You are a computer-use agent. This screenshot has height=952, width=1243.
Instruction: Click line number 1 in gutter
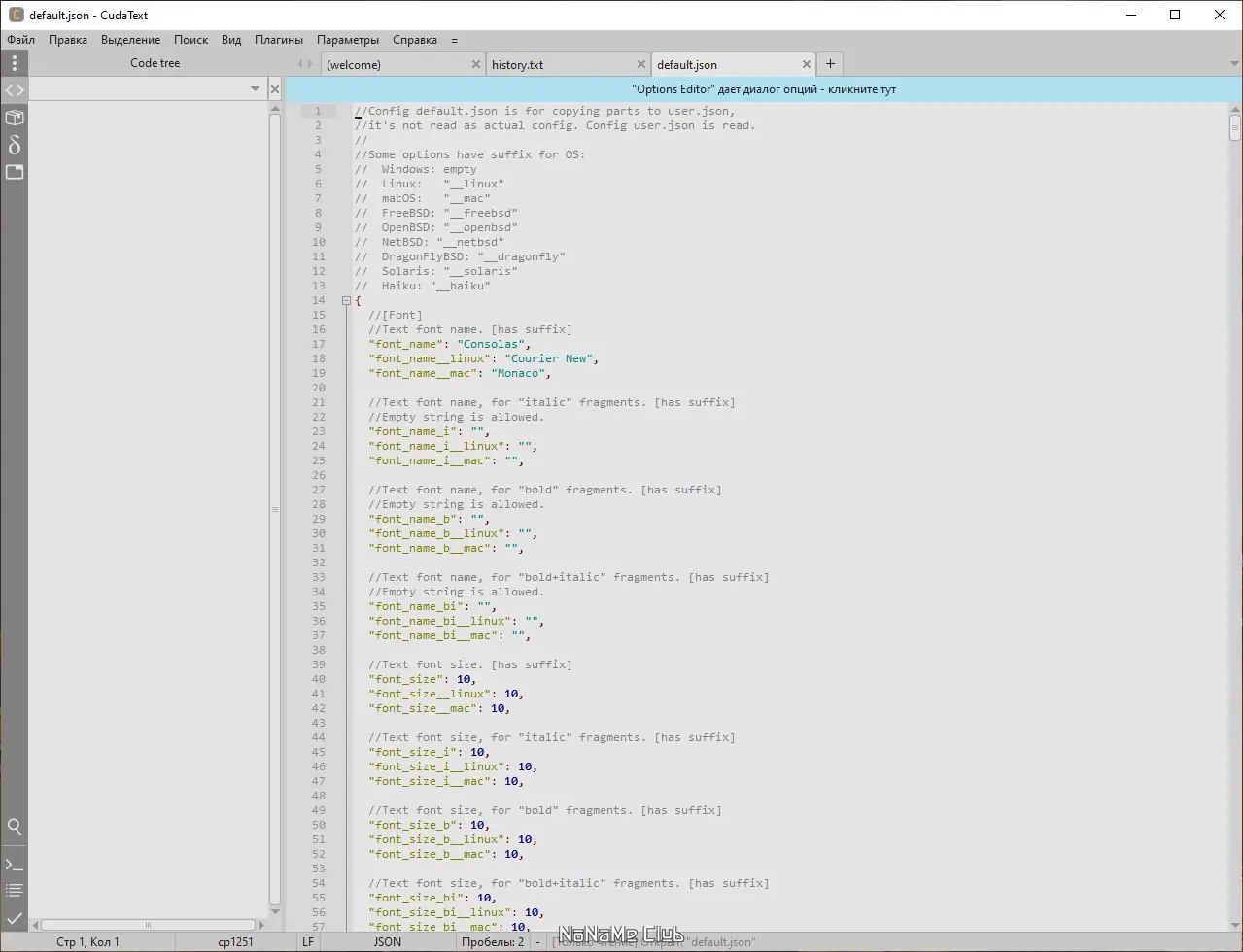click(x=317, y=111)
